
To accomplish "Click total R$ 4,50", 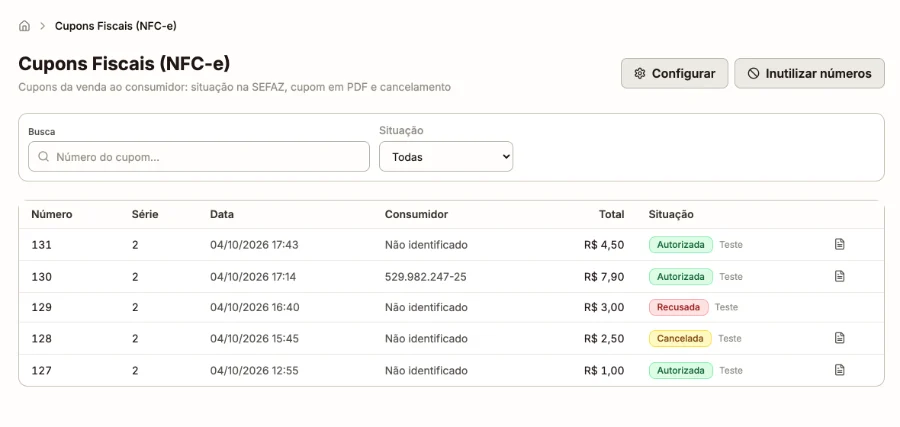I will (x=604, y=245).
